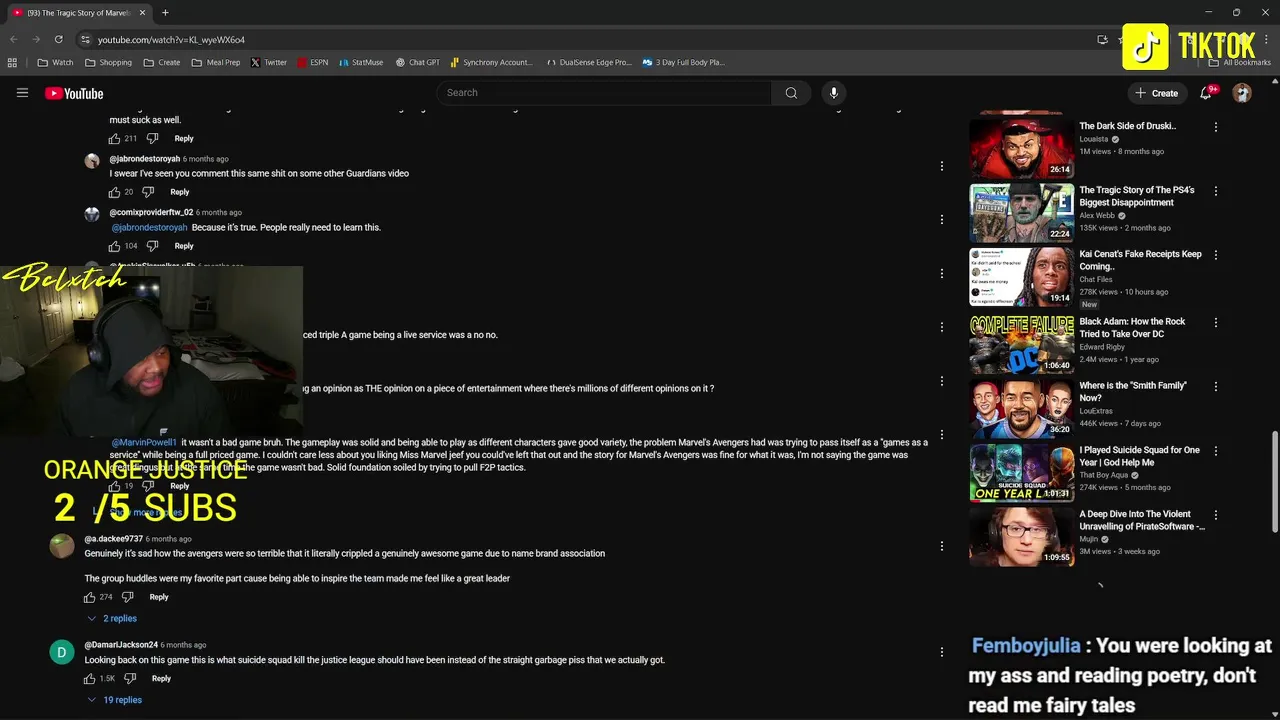The width and height of the screenshot is (1280, 720).
Task: Open the Create bookmarks folder
Action: pos(162,62)
